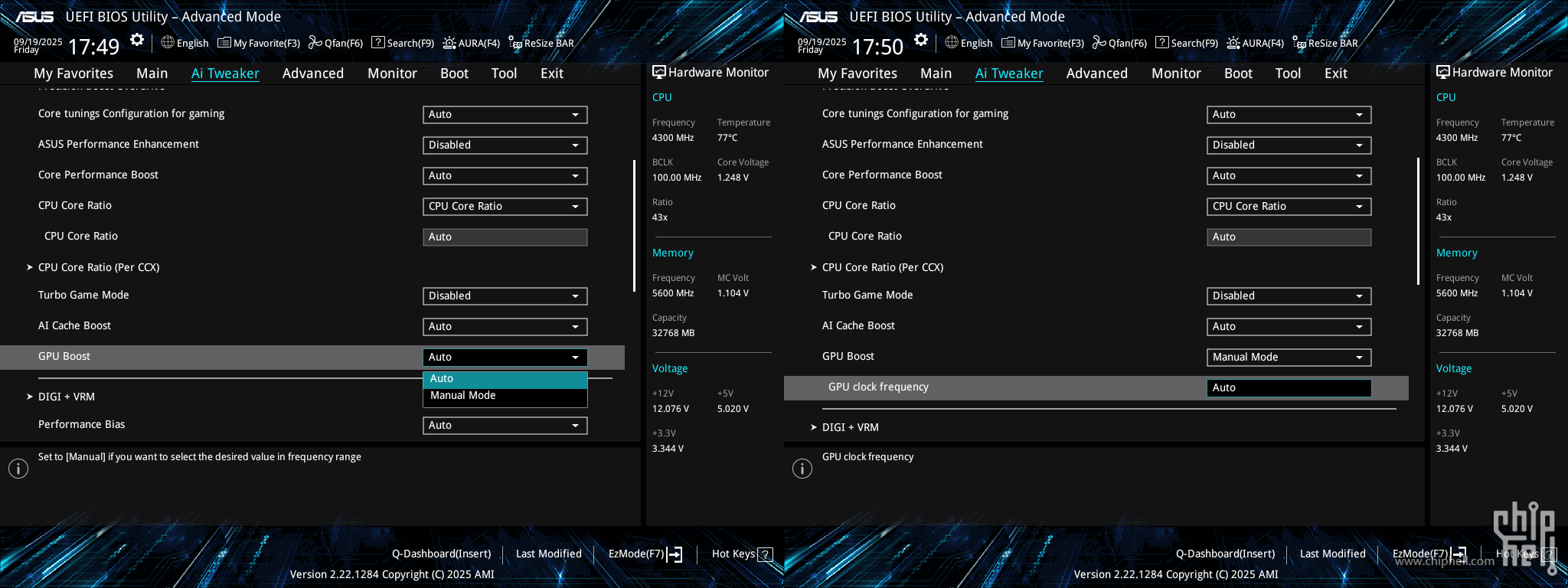Open My Favorite(F3) in right screen
The width and height of the screenshot is (1568, 588).
(1043, 44)
